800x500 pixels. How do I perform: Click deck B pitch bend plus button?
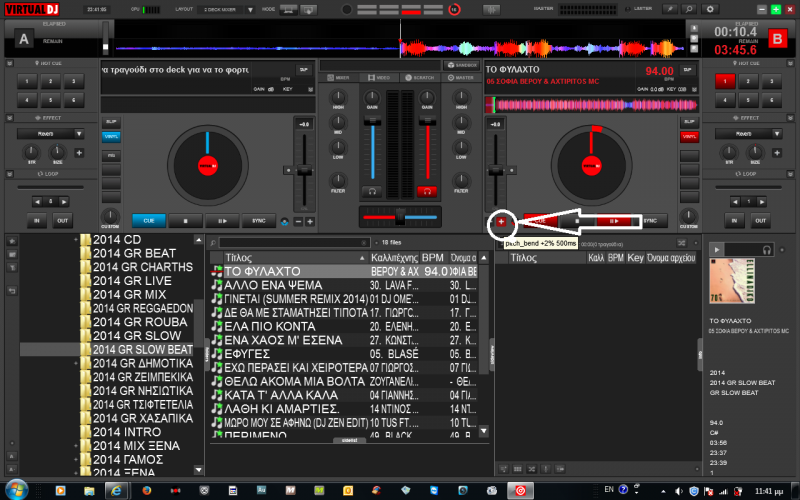[x=501, y=221]
